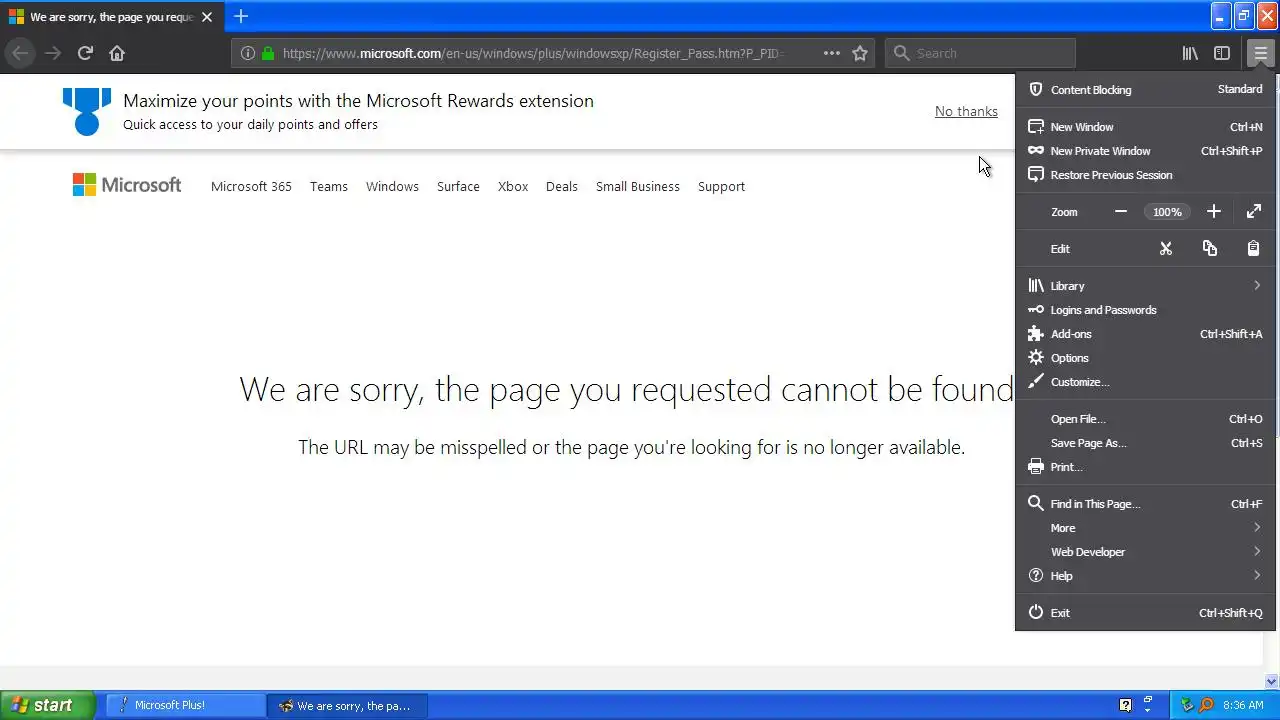This screenshot has height=720, width=1280.
Task: Click the Forward navigation arrow
Action: [53, 53]
